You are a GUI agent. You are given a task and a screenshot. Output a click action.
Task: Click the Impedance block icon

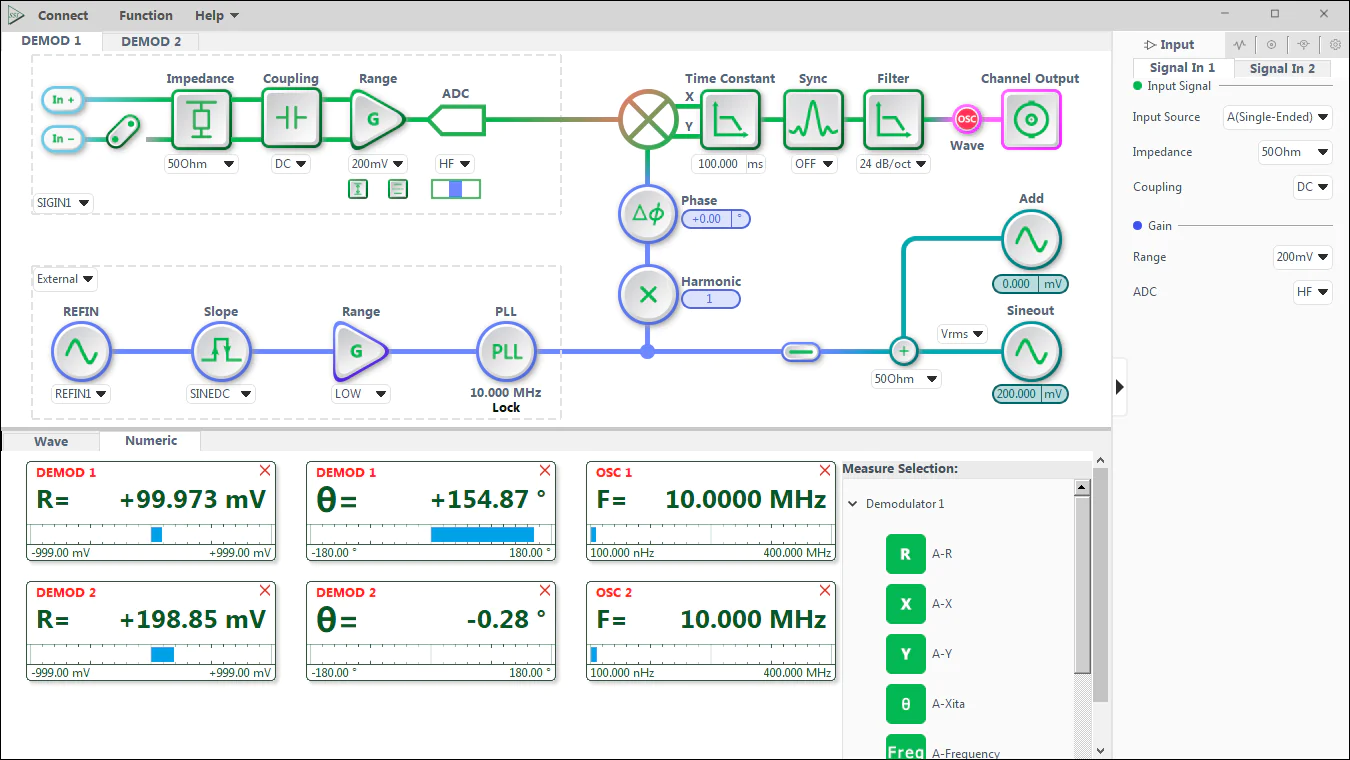point(201,120)
